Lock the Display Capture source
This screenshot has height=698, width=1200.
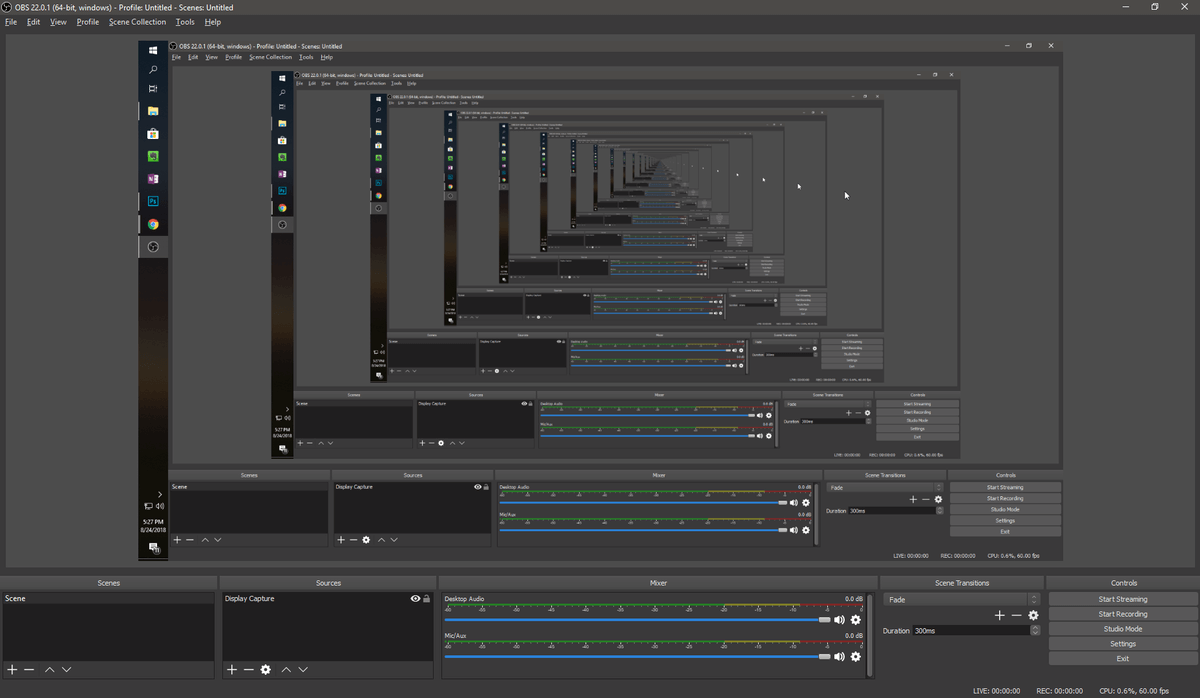pyautogui.click(x=427, y=598)
